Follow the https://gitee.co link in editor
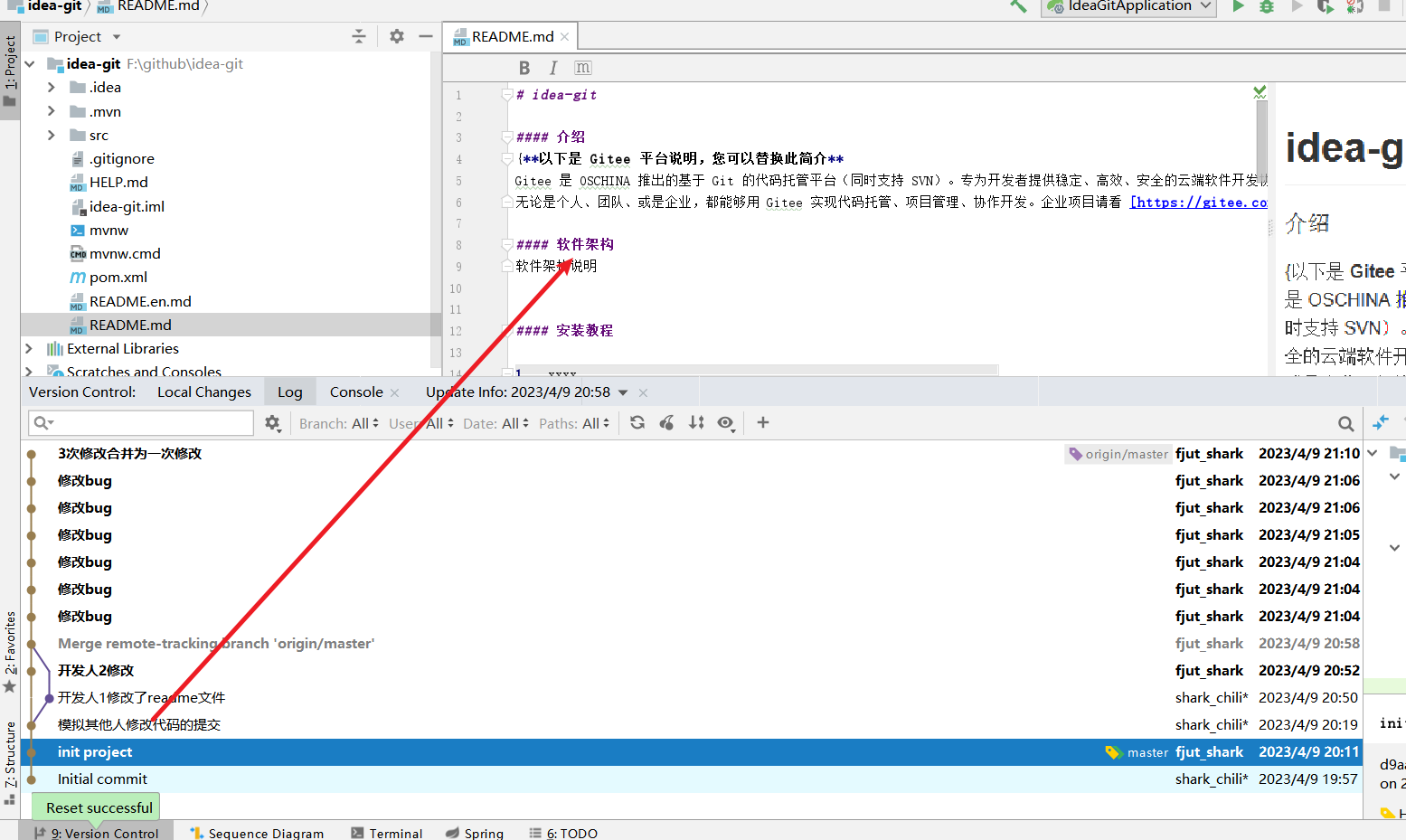1406x840 pixels. coord(1199,203)
